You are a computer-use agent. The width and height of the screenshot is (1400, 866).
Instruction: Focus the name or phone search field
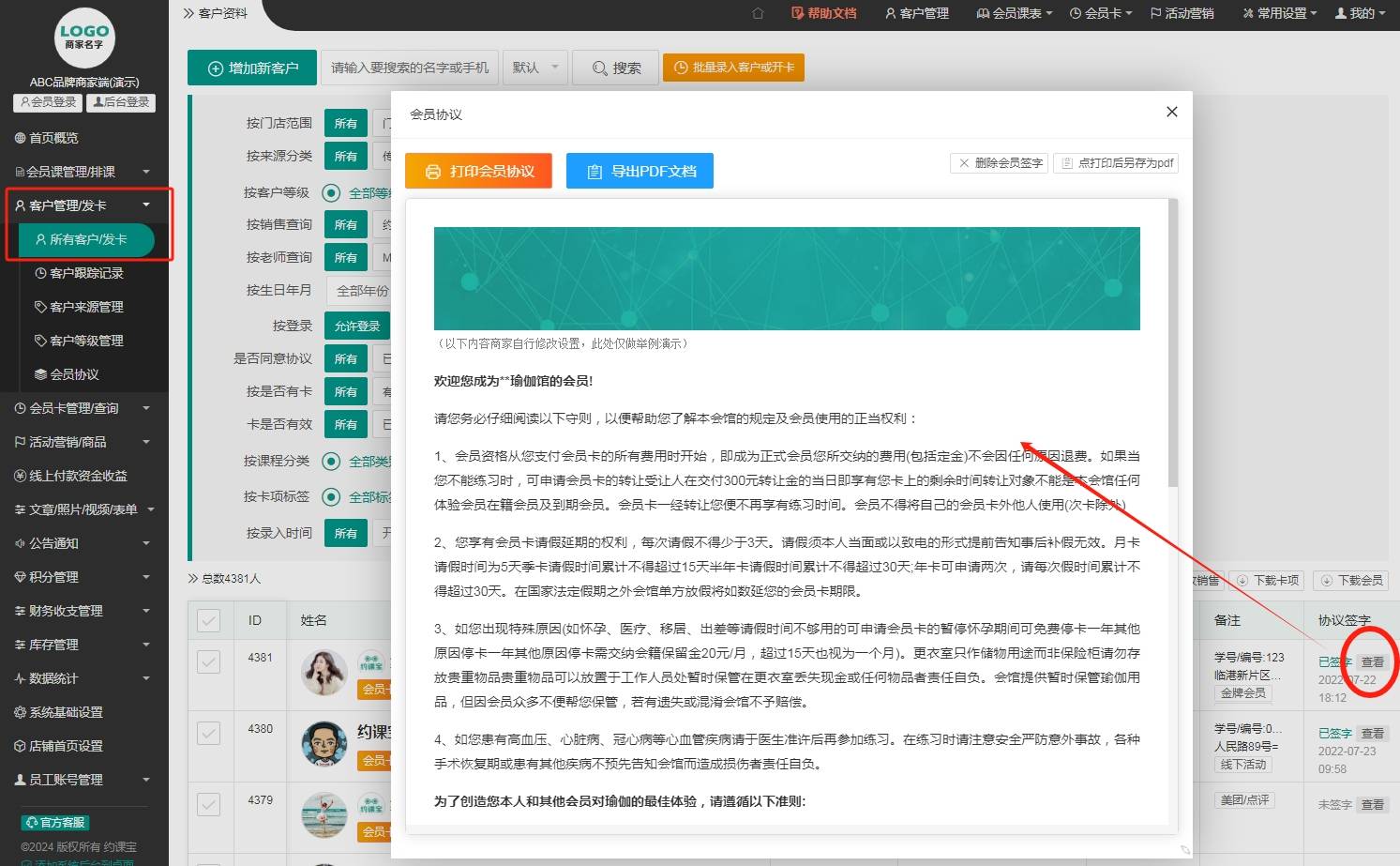point(410,68)
